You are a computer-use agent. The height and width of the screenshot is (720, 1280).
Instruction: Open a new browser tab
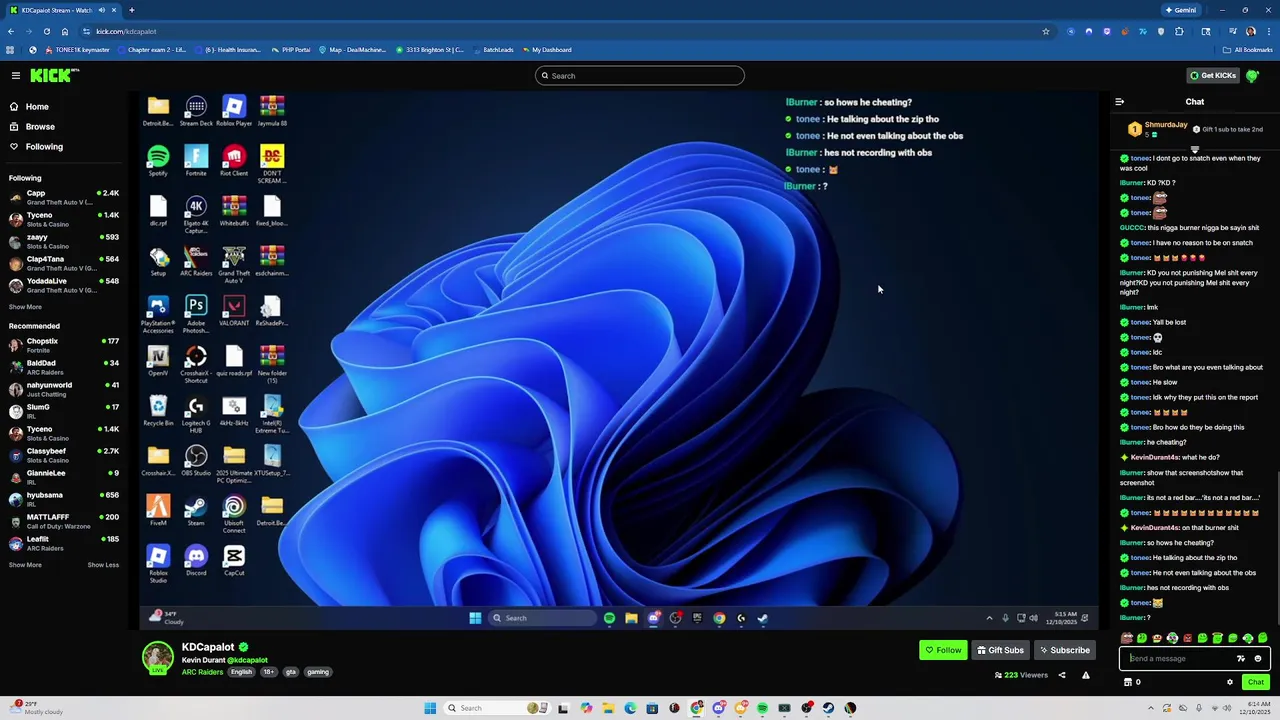(131, 10)
